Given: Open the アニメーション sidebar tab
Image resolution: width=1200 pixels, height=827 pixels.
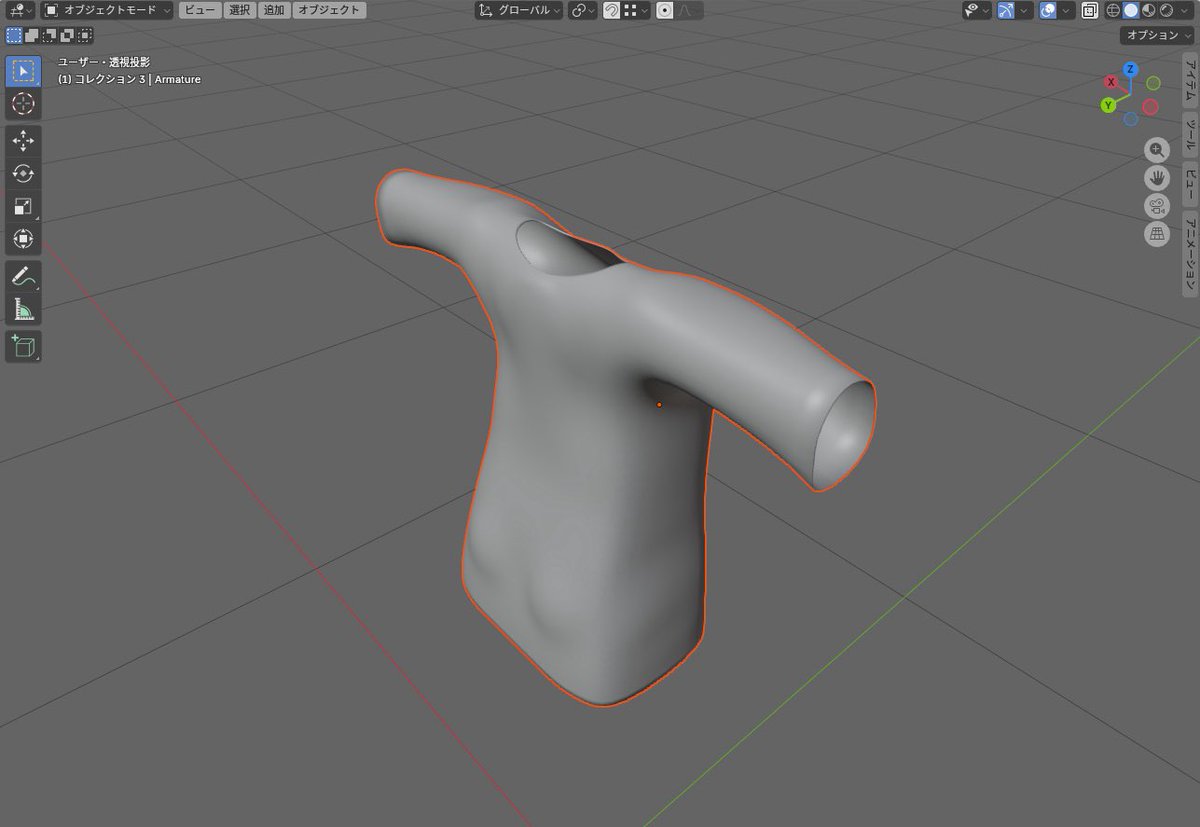Looking at the screenshot, I should tap(1190, 254).
